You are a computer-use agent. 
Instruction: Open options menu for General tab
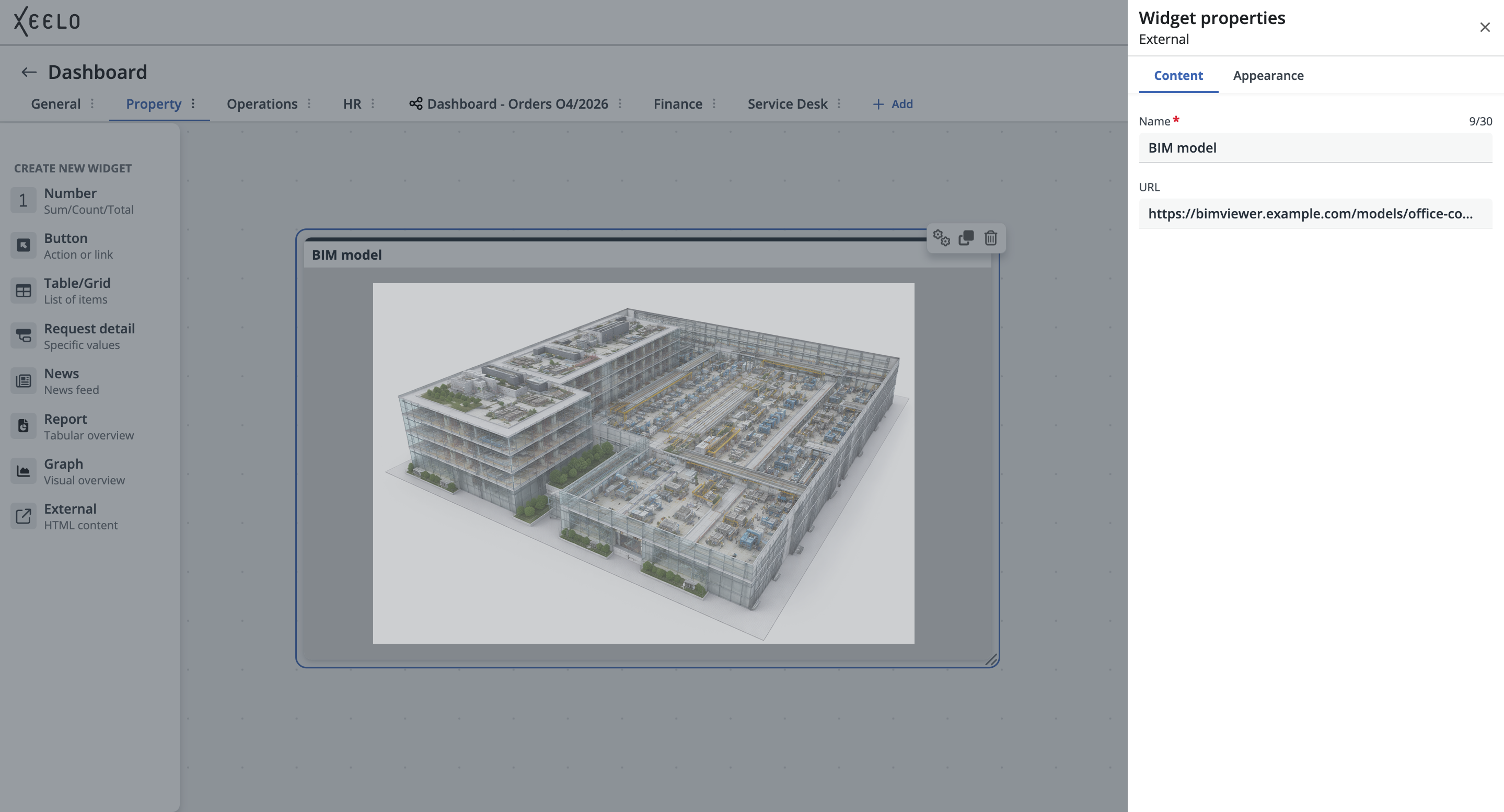tap(91, 104)
